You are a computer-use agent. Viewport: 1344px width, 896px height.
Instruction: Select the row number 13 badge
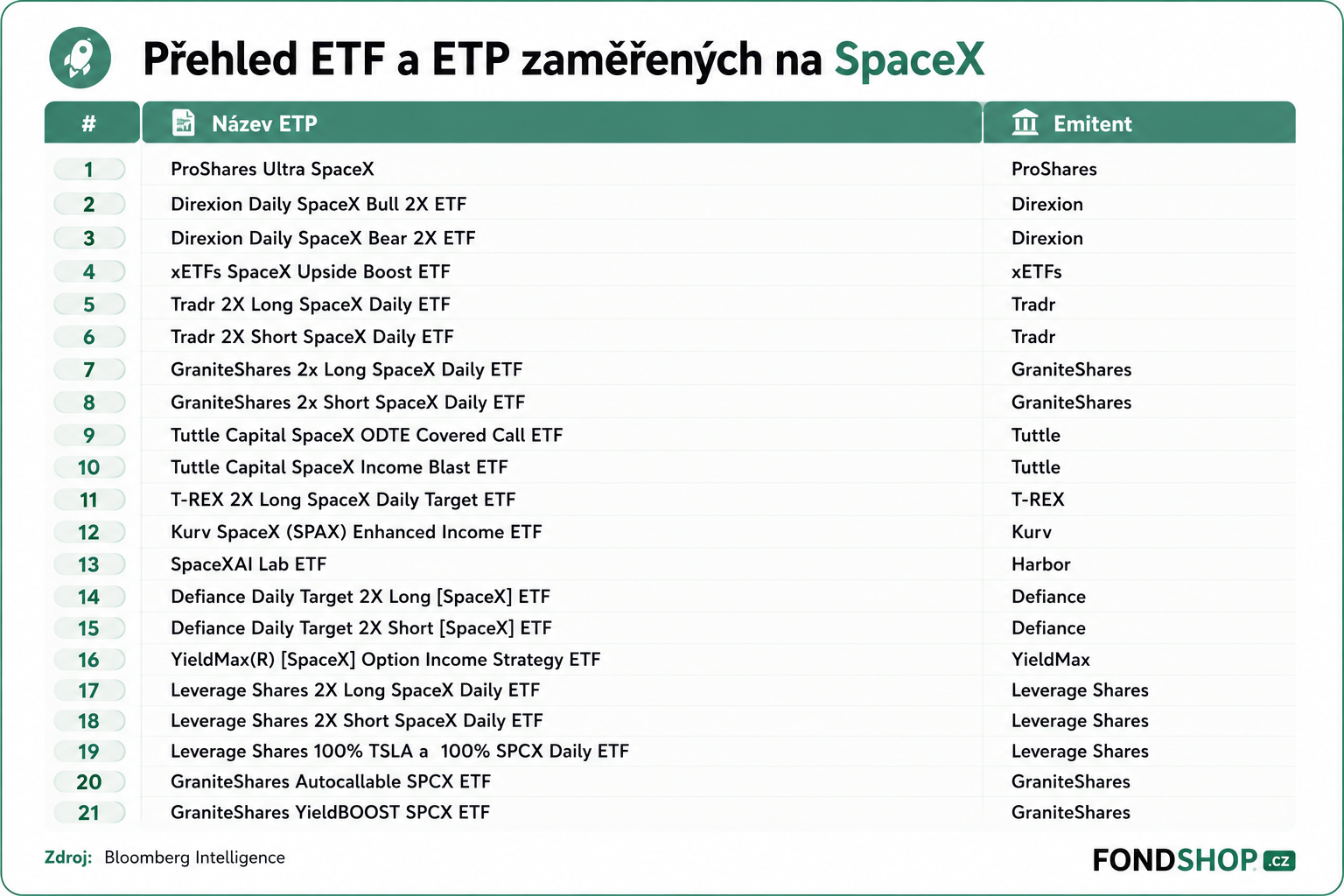click(89, 564)
